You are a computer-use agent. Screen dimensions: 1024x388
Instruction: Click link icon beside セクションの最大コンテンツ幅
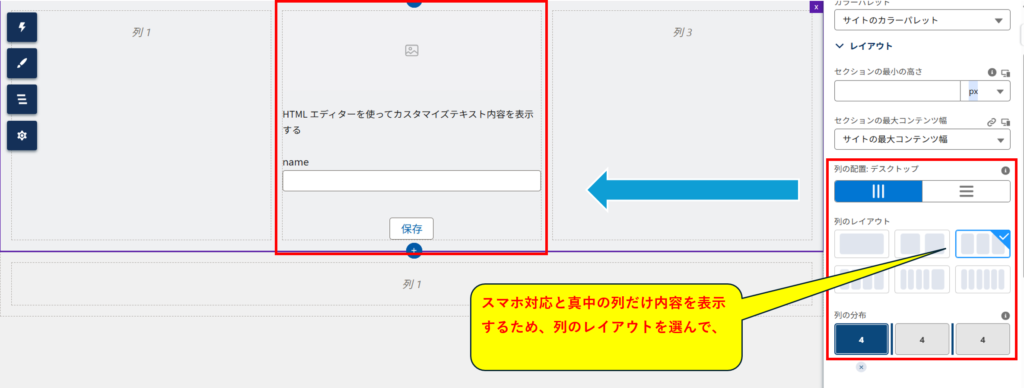point(991,121)
